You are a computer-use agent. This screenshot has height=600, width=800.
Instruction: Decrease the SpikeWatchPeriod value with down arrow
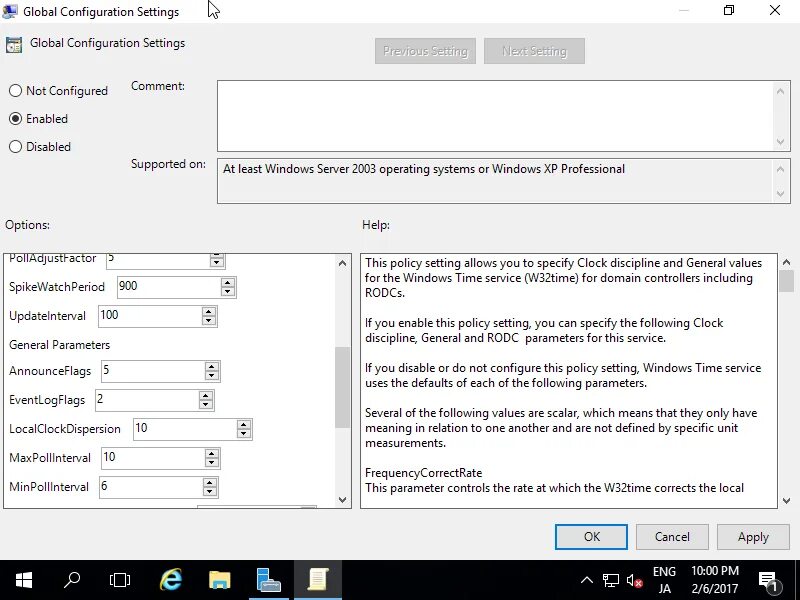[x=228, y=291]
